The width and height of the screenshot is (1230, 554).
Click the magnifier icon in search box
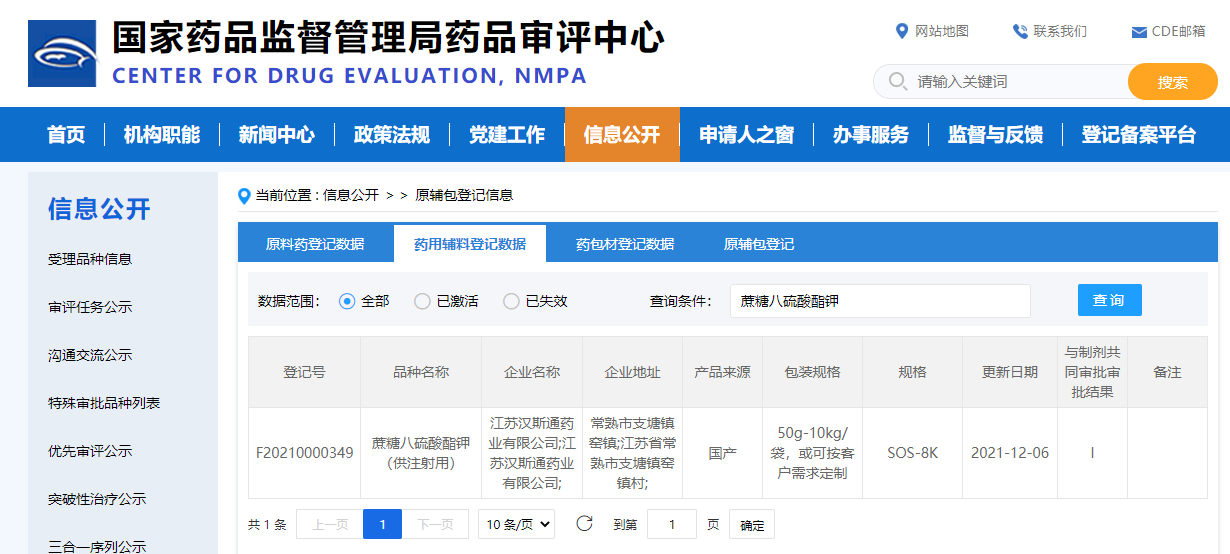(897, 81)
